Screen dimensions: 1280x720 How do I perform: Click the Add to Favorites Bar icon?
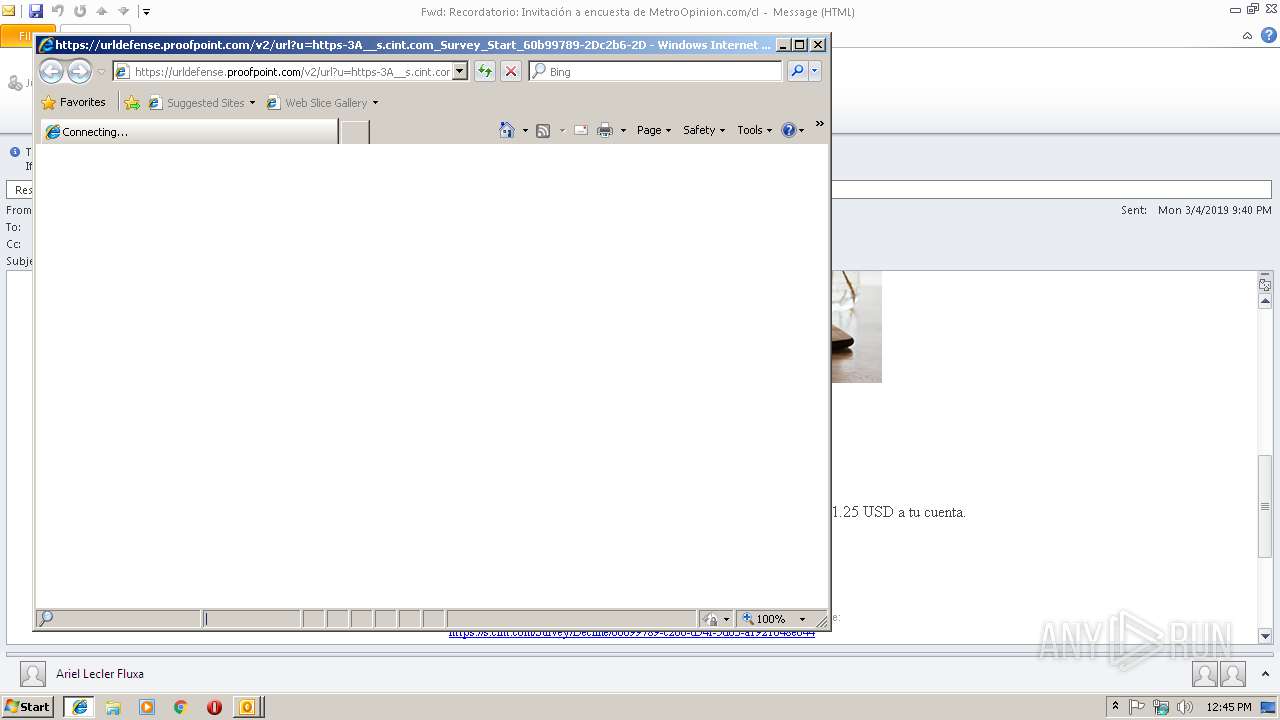132,102
